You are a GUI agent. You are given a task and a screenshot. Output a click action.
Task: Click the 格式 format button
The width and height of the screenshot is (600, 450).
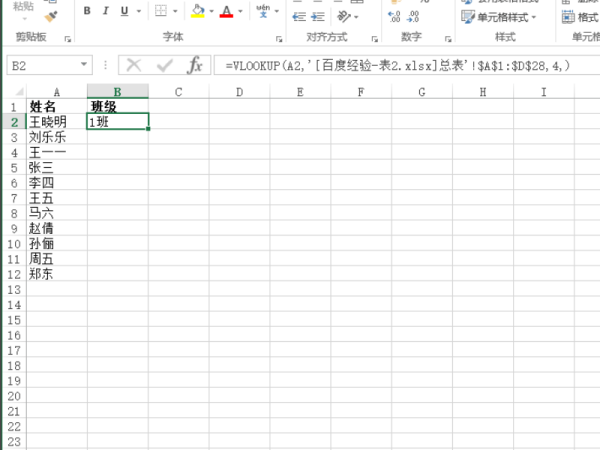pos(580,17)
